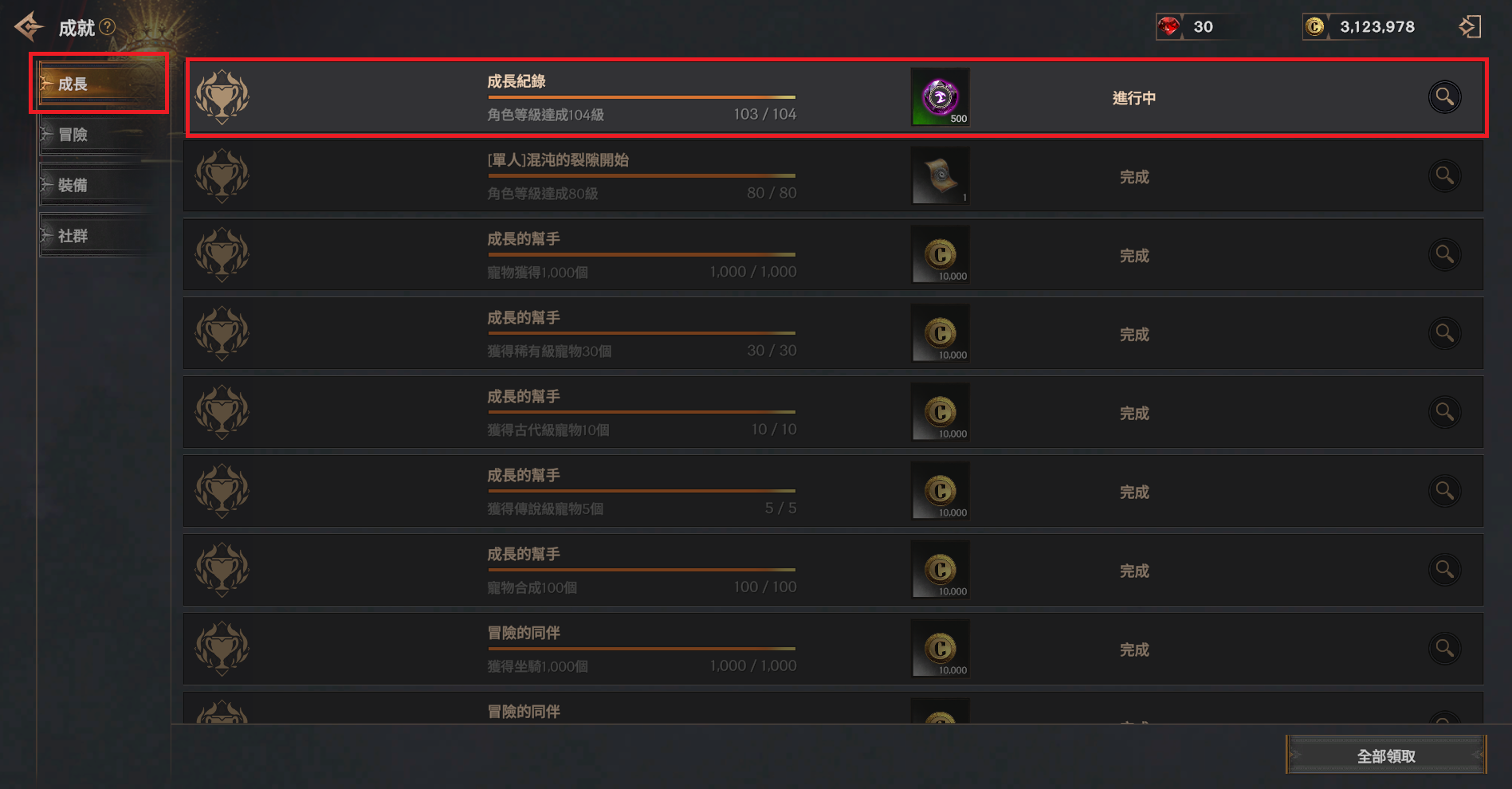
Task: Click magnifier on 獲得傳說級寵物5個 row
Action: tap(1444, 491)
